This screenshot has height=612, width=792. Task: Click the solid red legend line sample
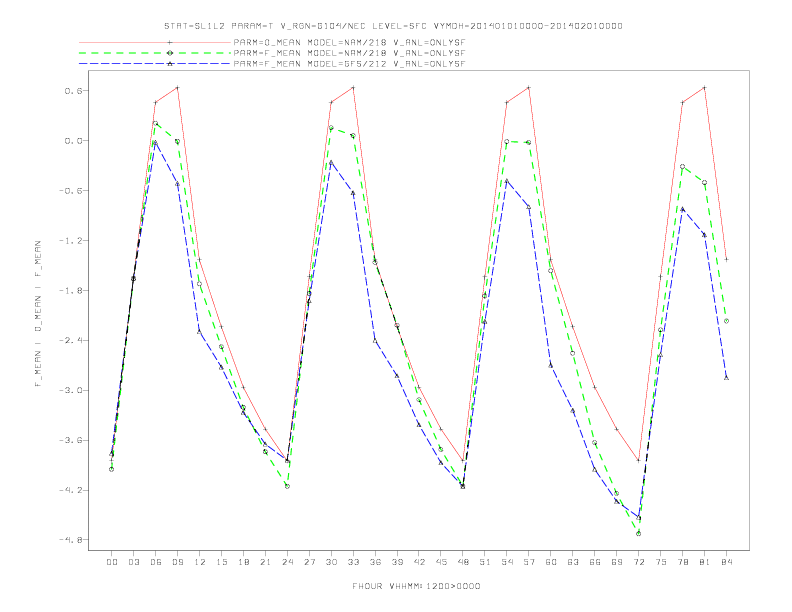click(x=155, y=42)
